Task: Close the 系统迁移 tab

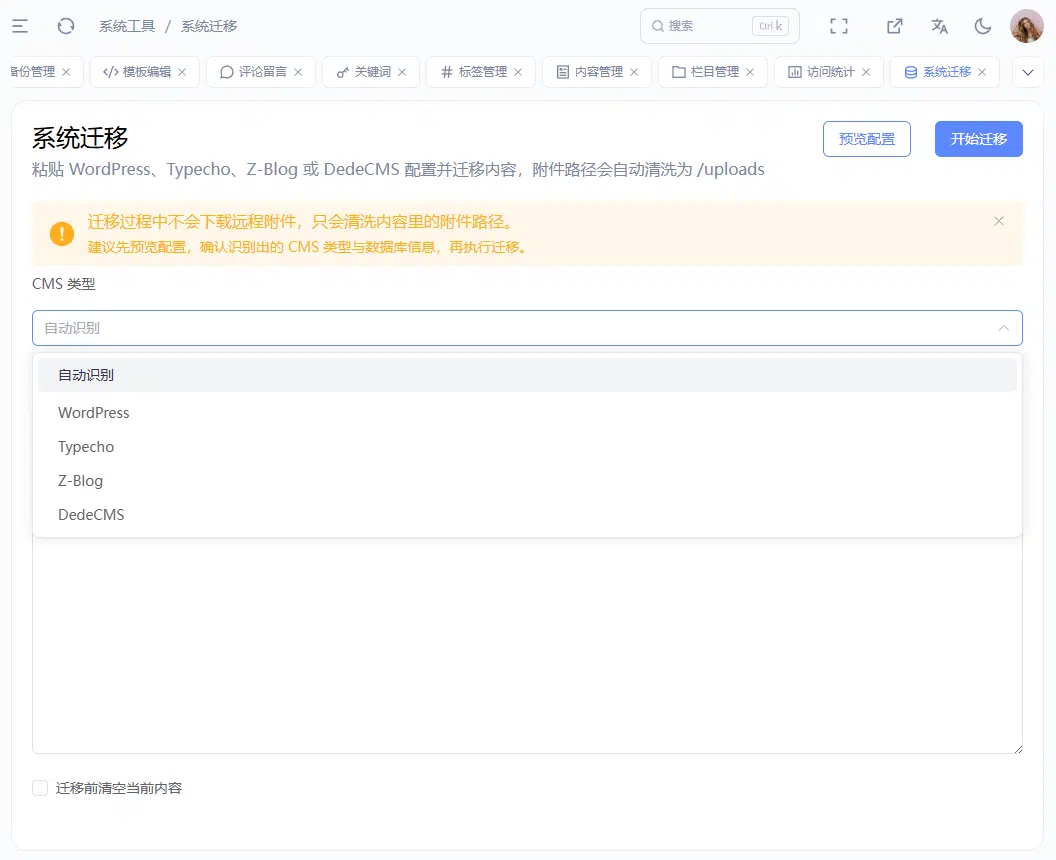Action: (x=982, y=72)
